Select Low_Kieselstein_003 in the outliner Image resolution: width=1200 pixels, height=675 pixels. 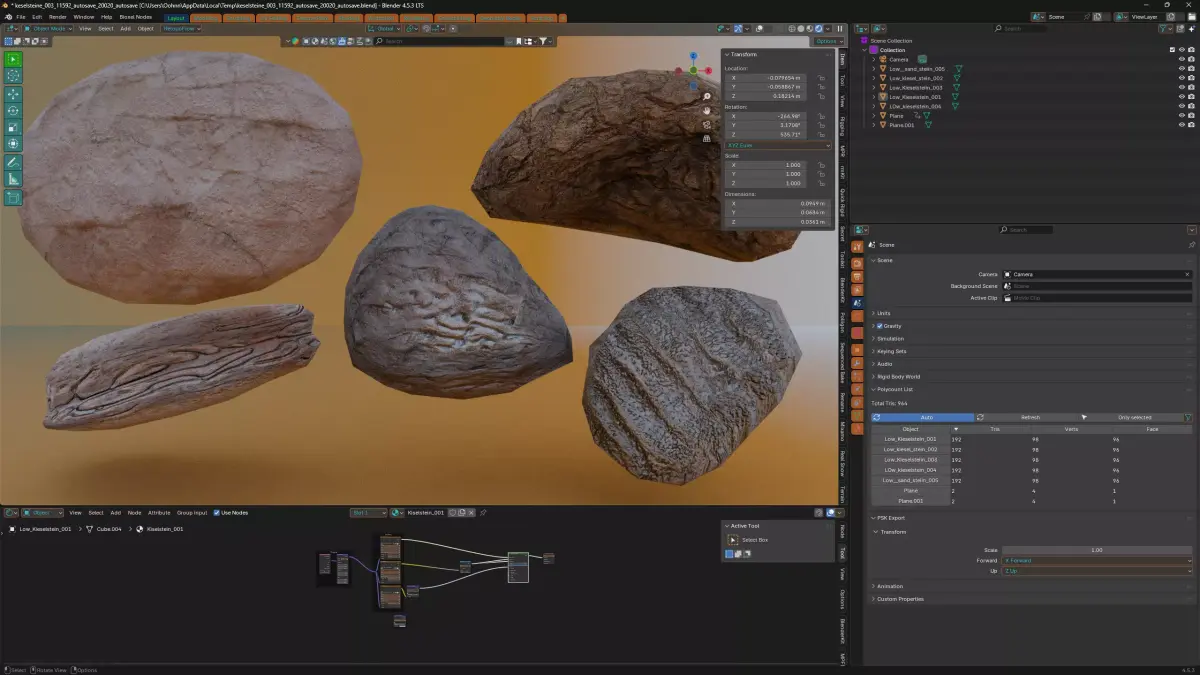(x=915, y=88)
